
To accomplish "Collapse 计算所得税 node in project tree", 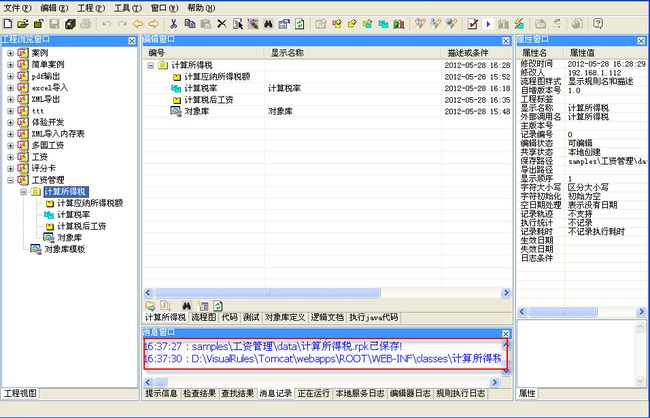I will coord(24,192).
